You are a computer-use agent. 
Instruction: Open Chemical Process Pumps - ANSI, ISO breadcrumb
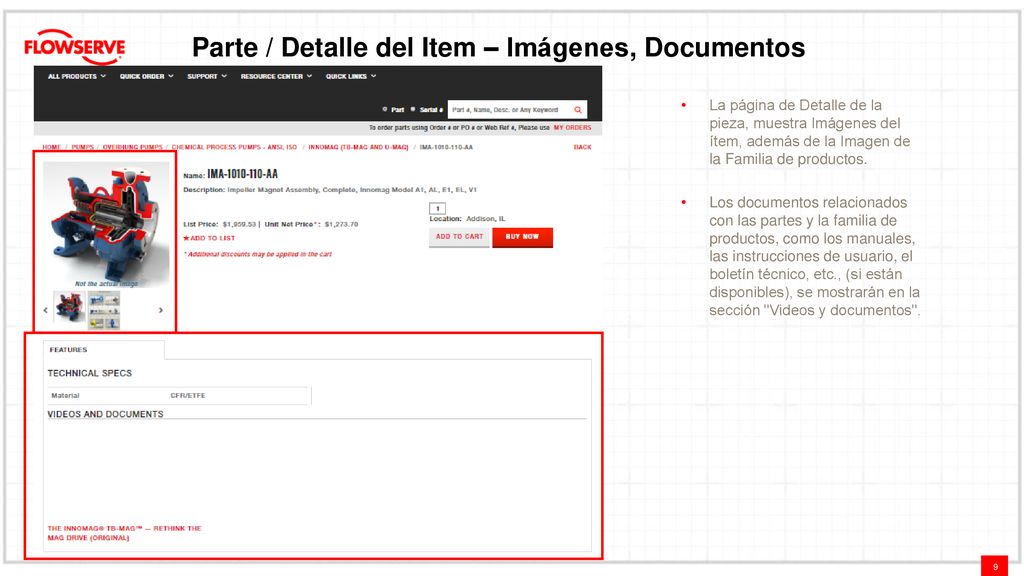coord(234,148)
